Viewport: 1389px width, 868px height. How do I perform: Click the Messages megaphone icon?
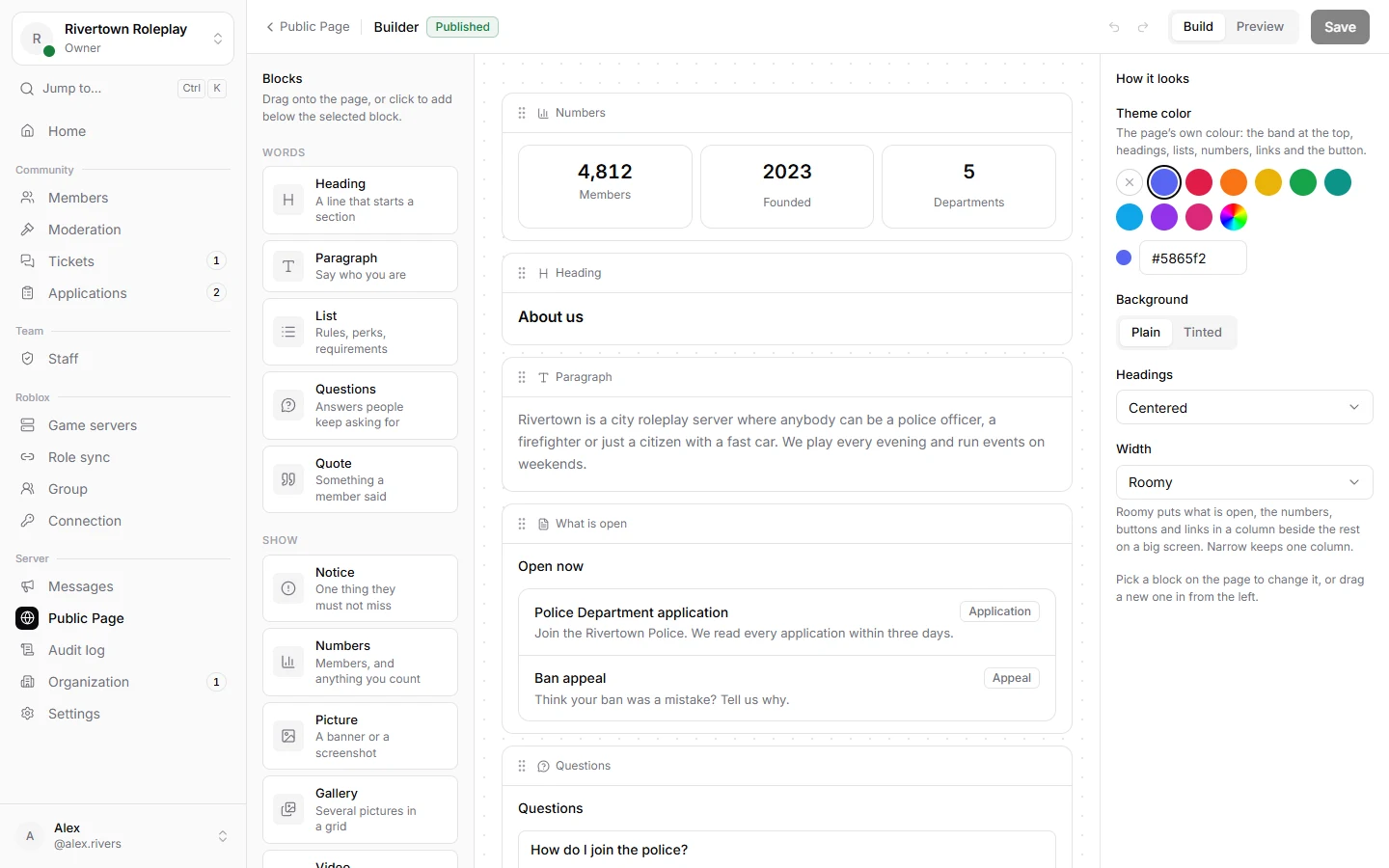pyautogui.click(x=28, y=586)
